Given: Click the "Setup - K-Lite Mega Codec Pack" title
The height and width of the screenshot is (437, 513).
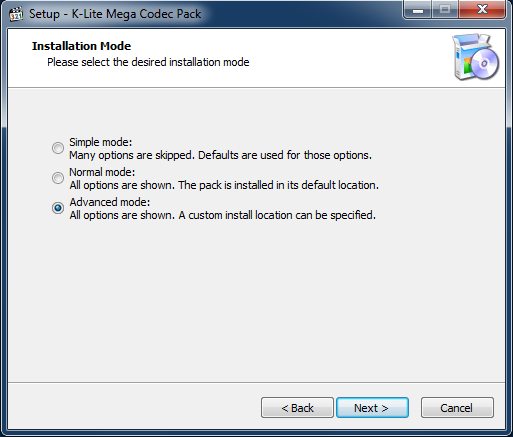Looking at the screenshot, I should (x=115, y=14).
